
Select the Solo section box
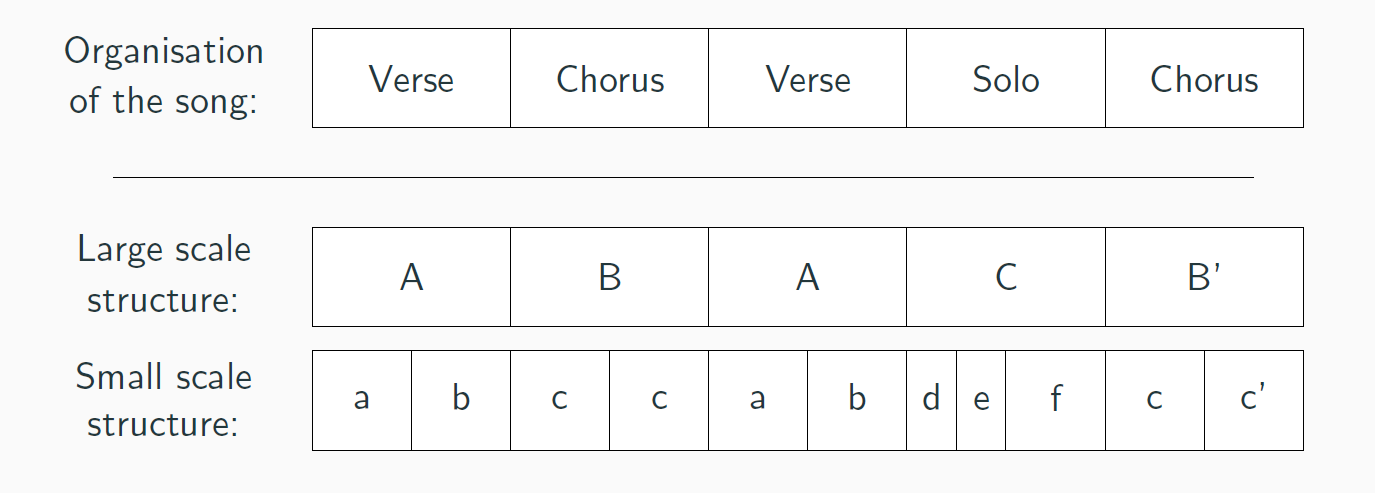1006,78
